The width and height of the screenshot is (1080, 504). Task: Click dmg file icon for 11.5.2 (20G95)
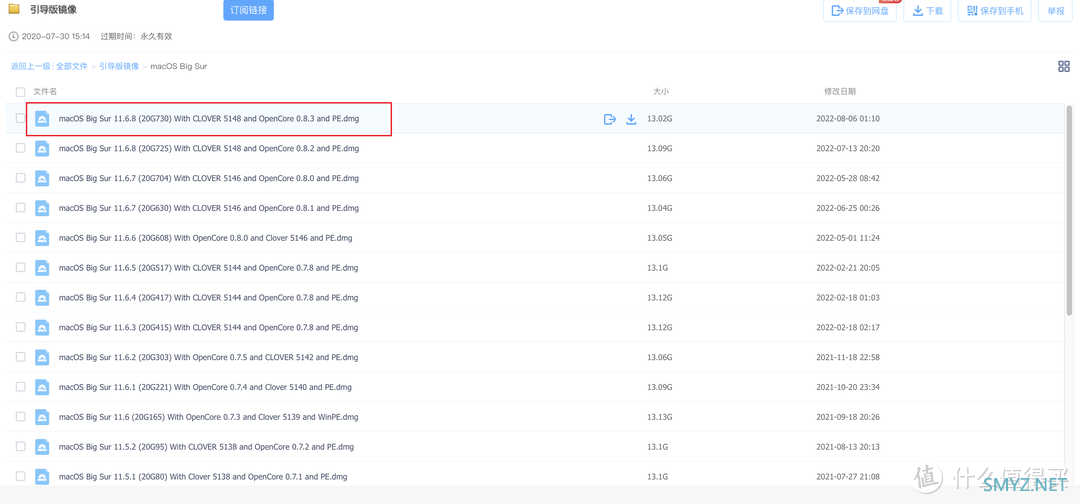coord(42,447)
